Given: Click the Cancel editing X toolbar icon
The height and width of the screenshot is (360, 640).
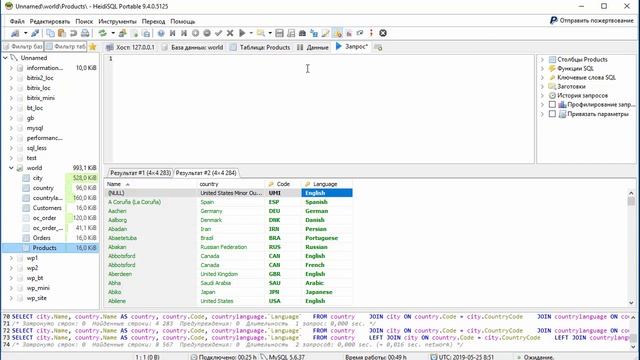Looking at the screenshot, I should pos(230,33).
